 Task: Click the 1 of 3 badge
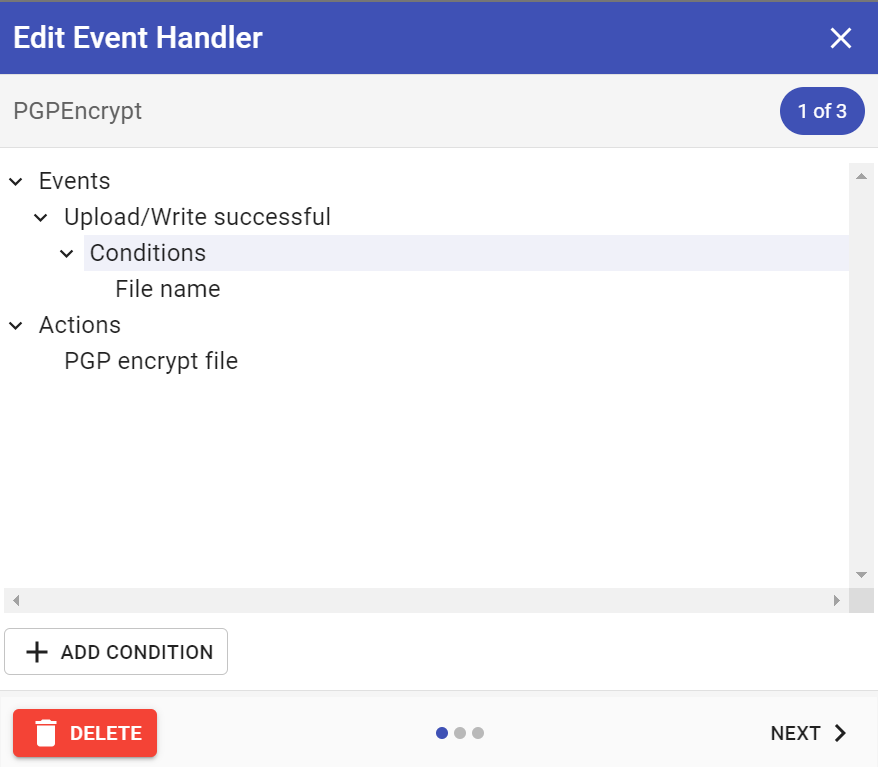tap(821, 111)
